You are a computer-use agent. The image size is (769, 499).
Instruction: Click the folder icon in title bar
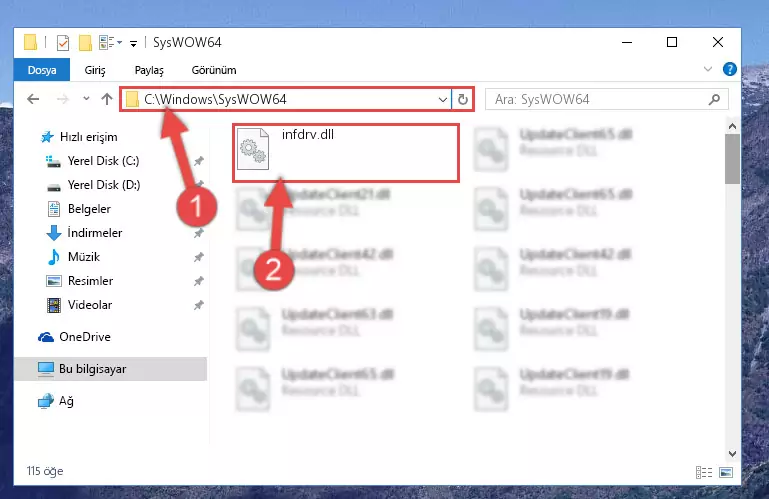(30, 43)
